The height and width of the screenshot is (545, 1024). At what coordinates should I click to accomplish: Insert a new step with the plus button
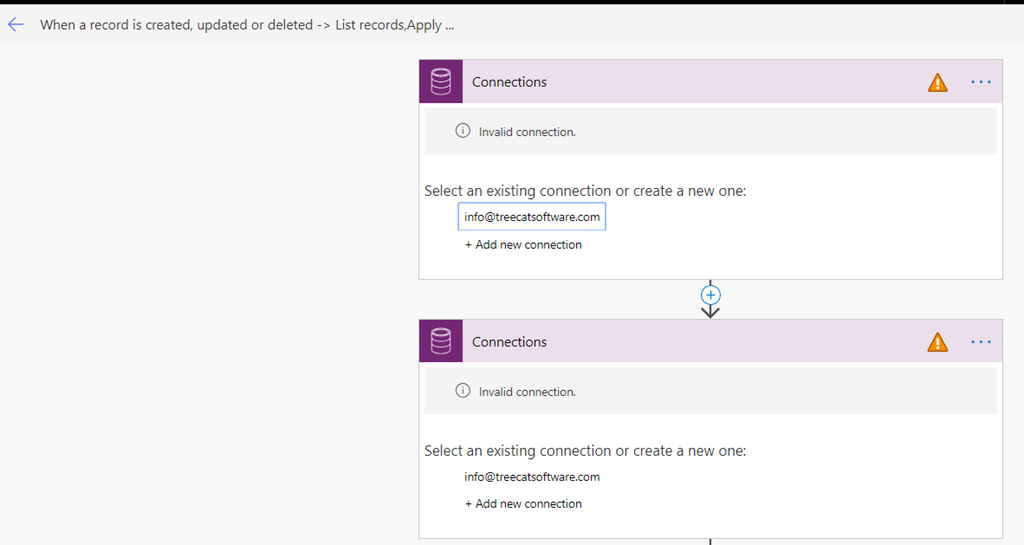[x=711, y=295]
